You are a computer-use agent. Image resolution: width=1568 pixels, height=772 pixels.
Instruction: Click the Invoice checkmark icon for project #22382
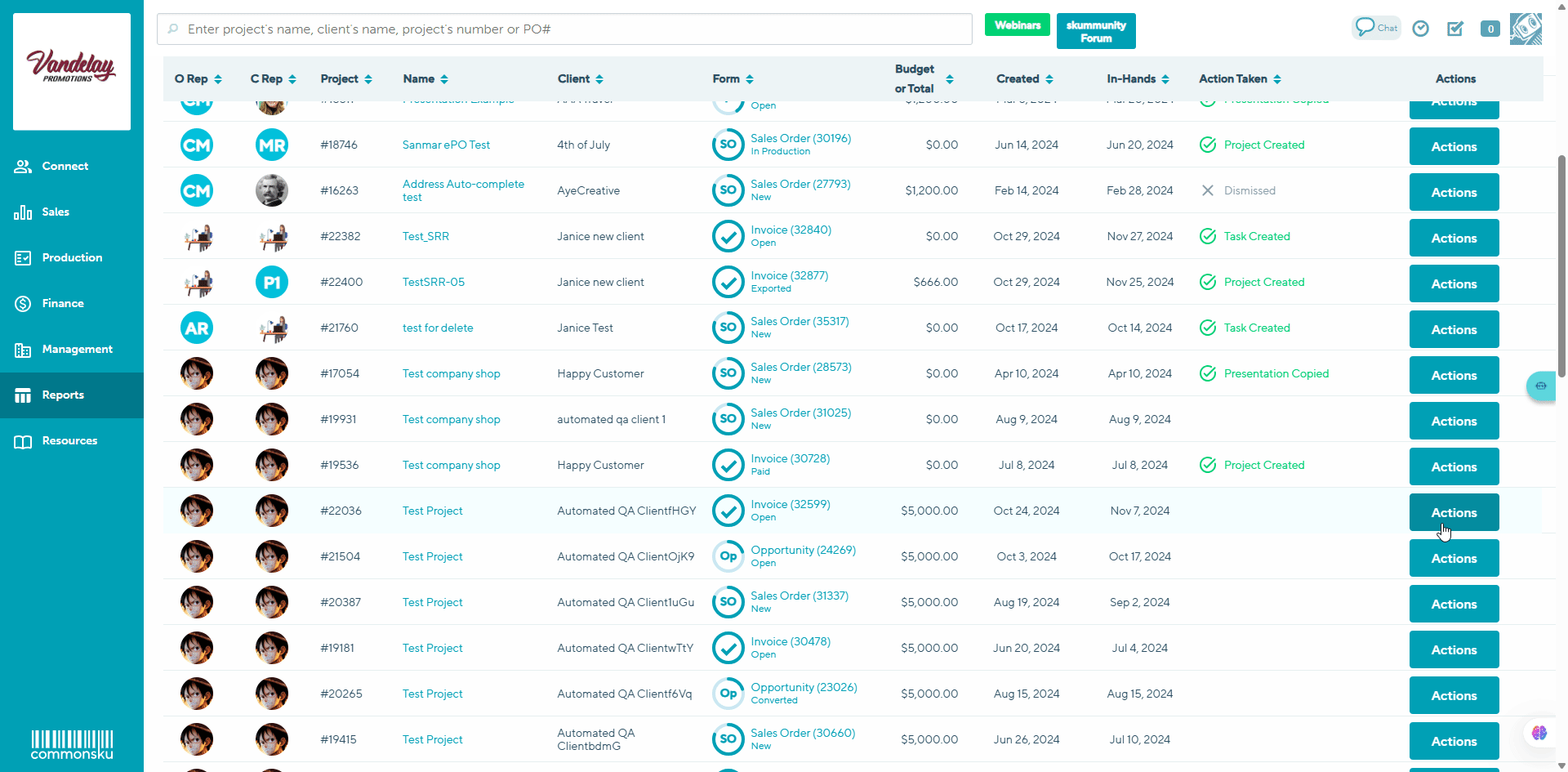pyautogui.click(x=728, y=236)
